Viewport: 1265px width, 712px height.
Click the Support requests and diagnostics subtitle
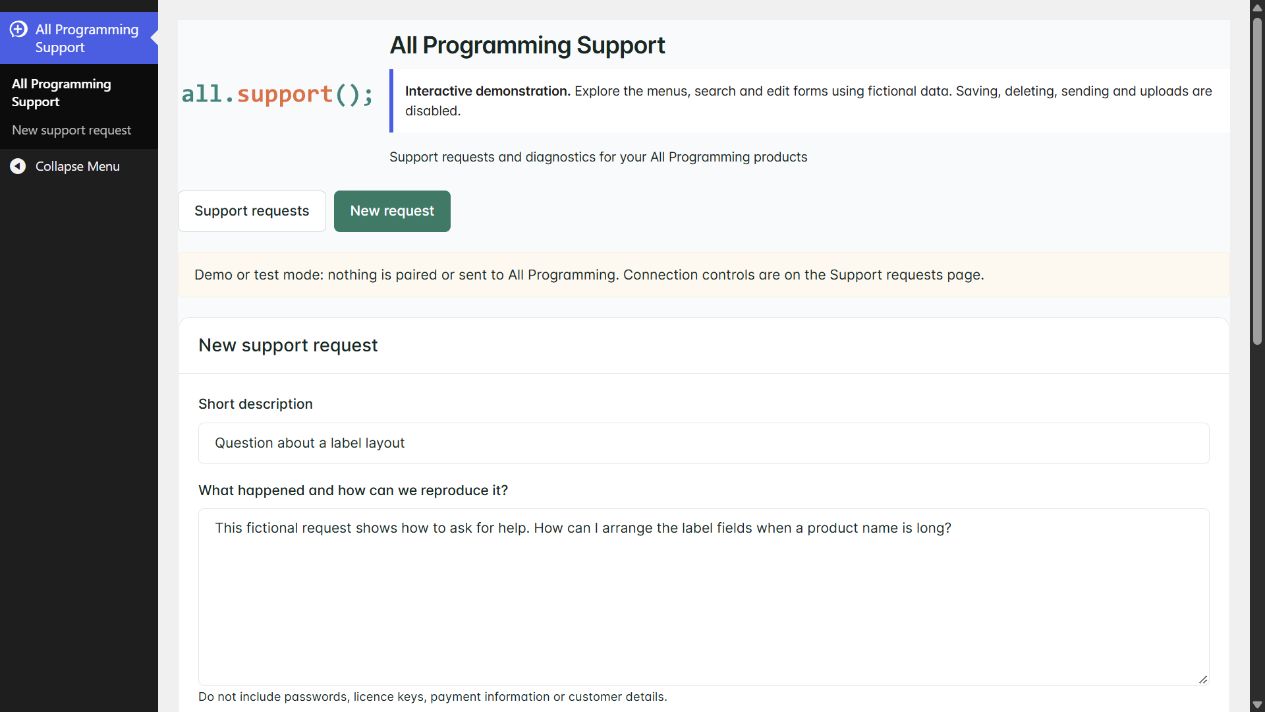click(x=598, y=157)
